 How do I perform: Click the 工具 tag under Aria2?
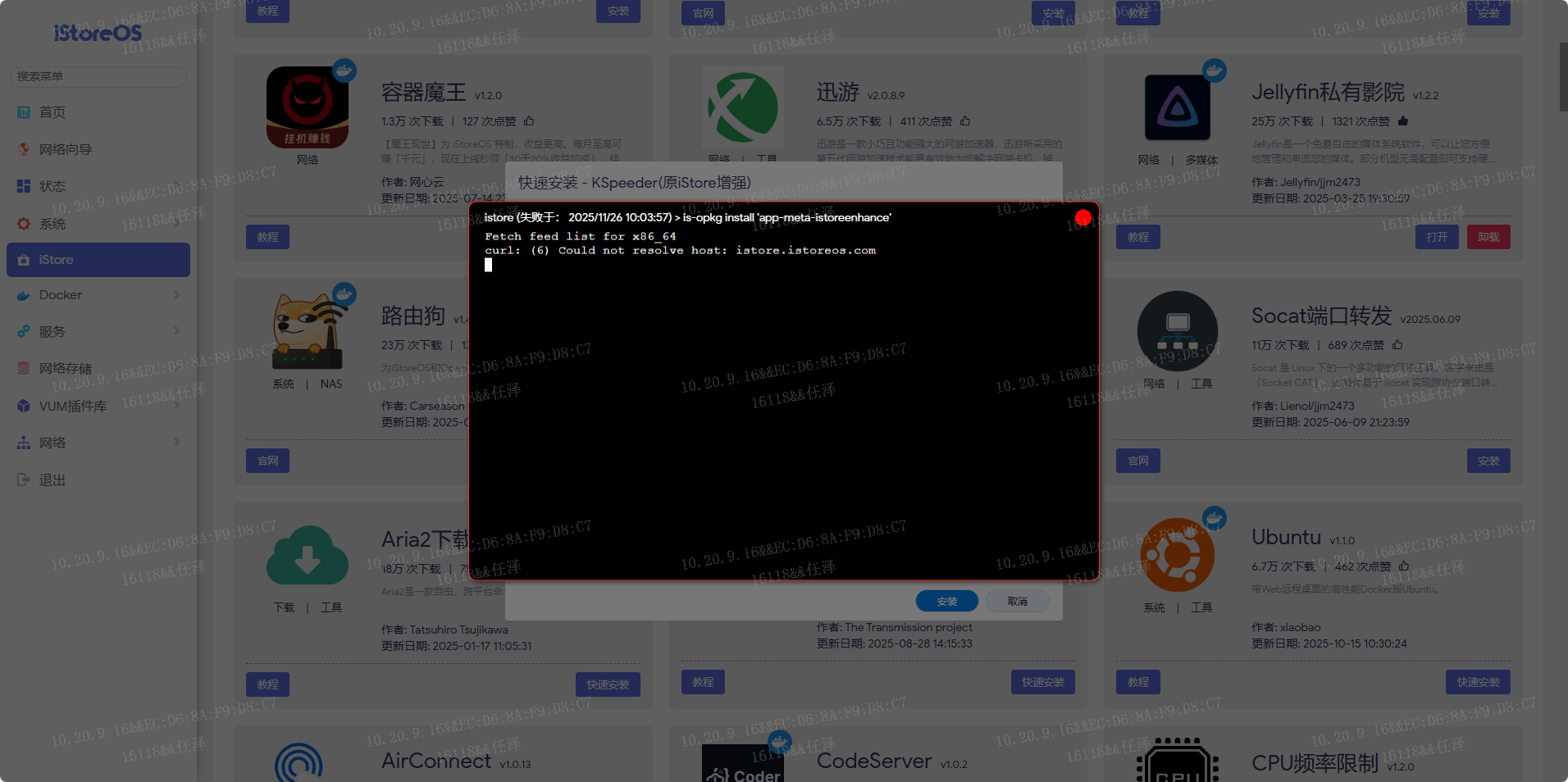pyautogui.click(x=331, y=608)
